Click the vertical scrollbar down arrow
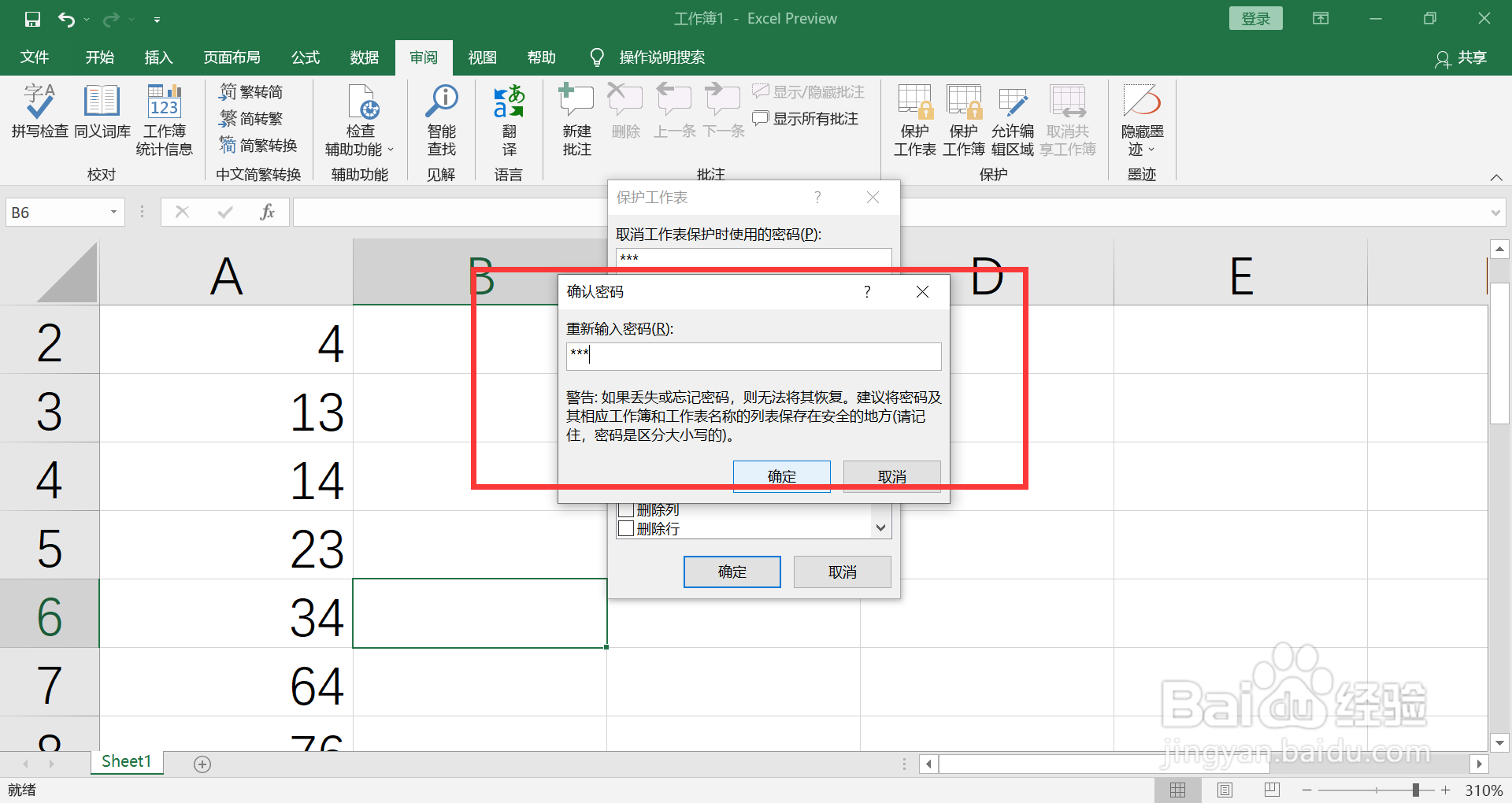The width and height of the screenshot is (1512, 803). click(x=1499, y=742)
